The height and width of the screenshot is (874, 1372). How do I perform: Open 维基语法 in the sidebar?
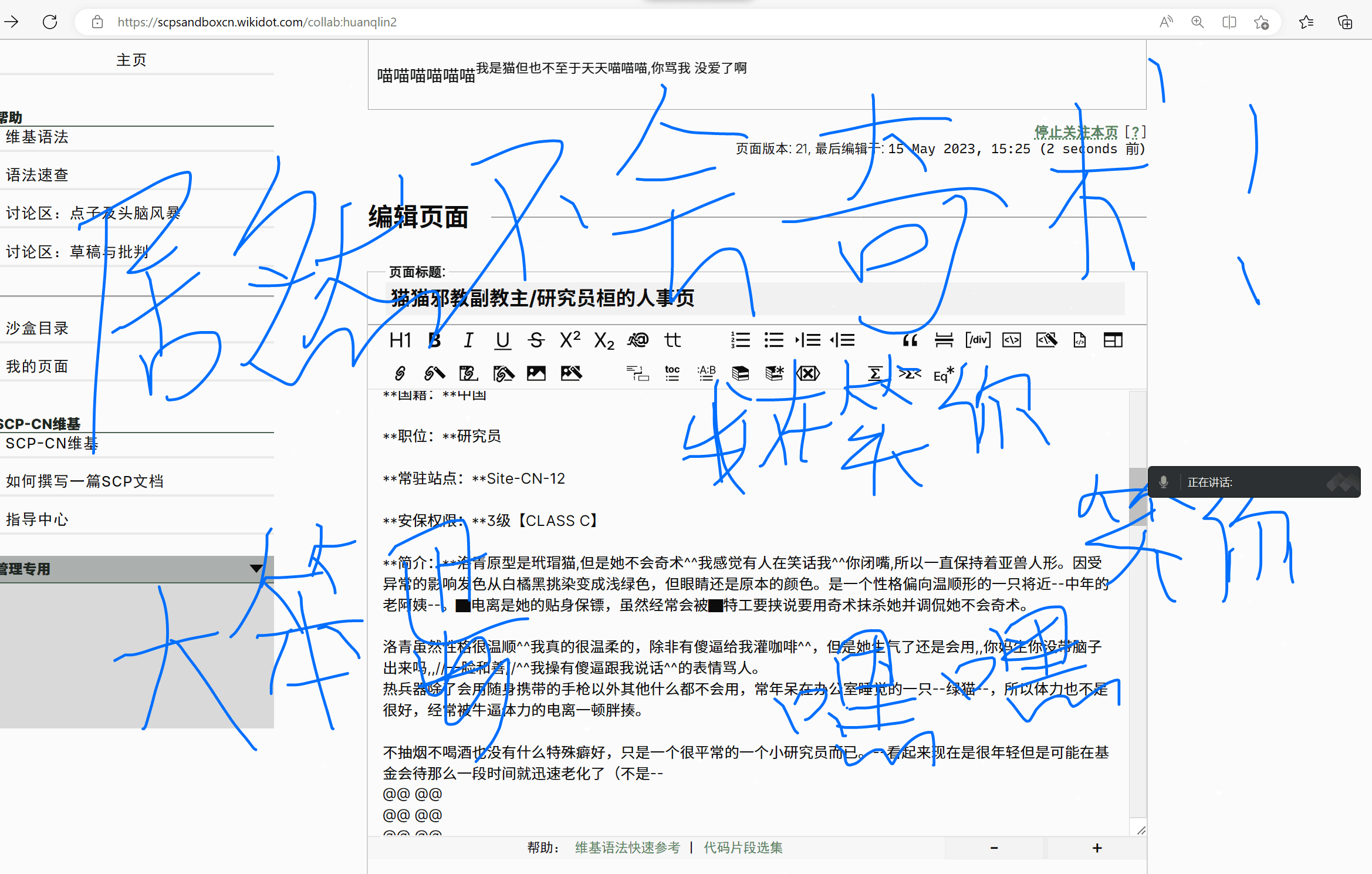(37, 137)
